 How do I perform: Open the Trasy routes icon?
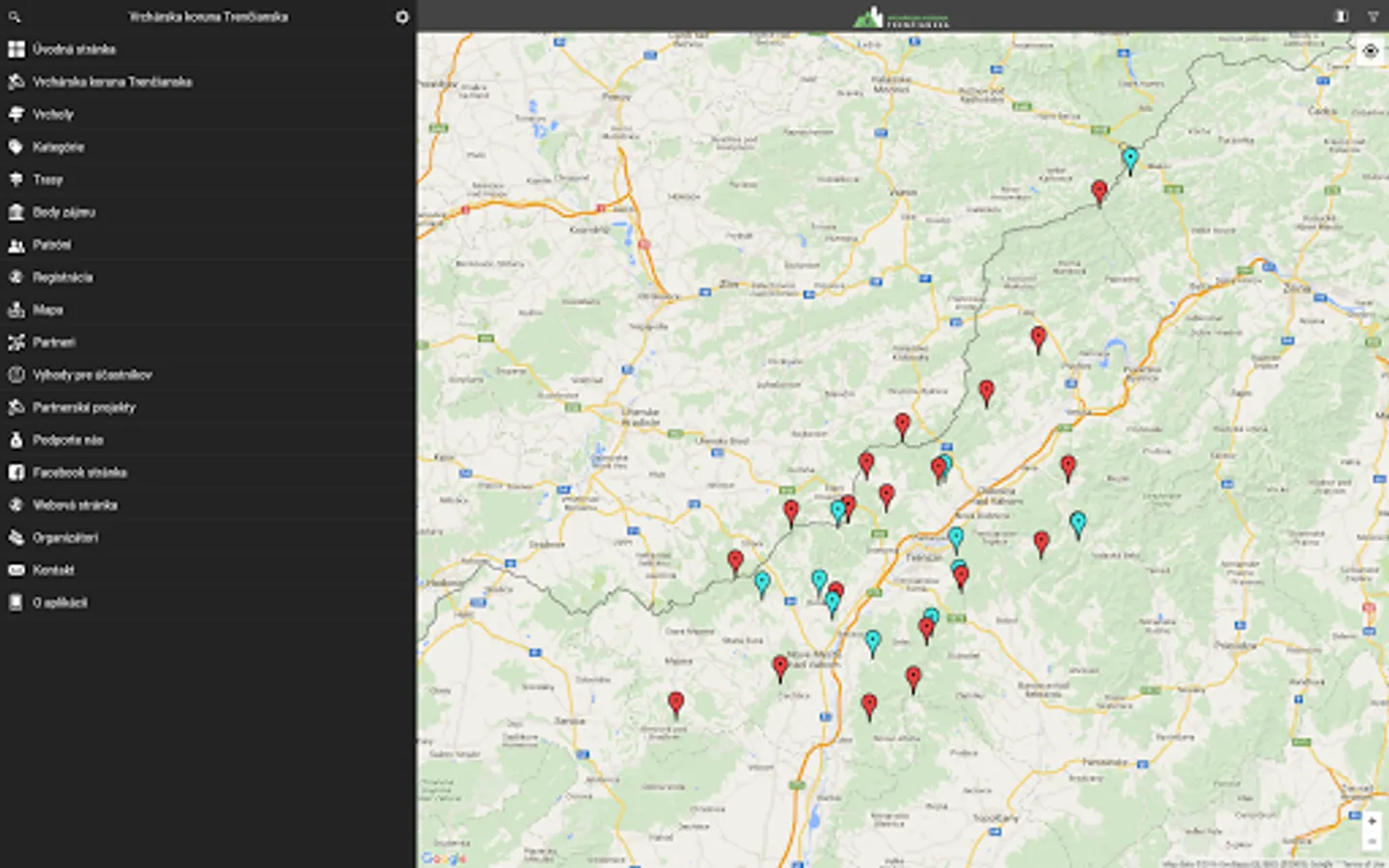[x=15, y=179]
